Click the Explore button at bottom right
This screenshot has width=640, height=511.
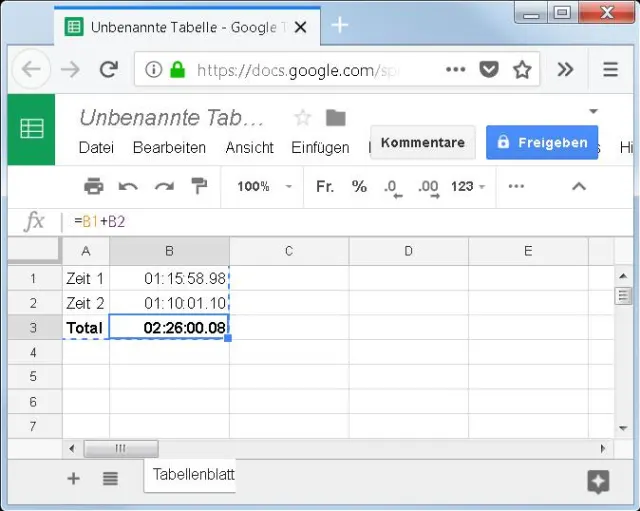tap(598, 481)
